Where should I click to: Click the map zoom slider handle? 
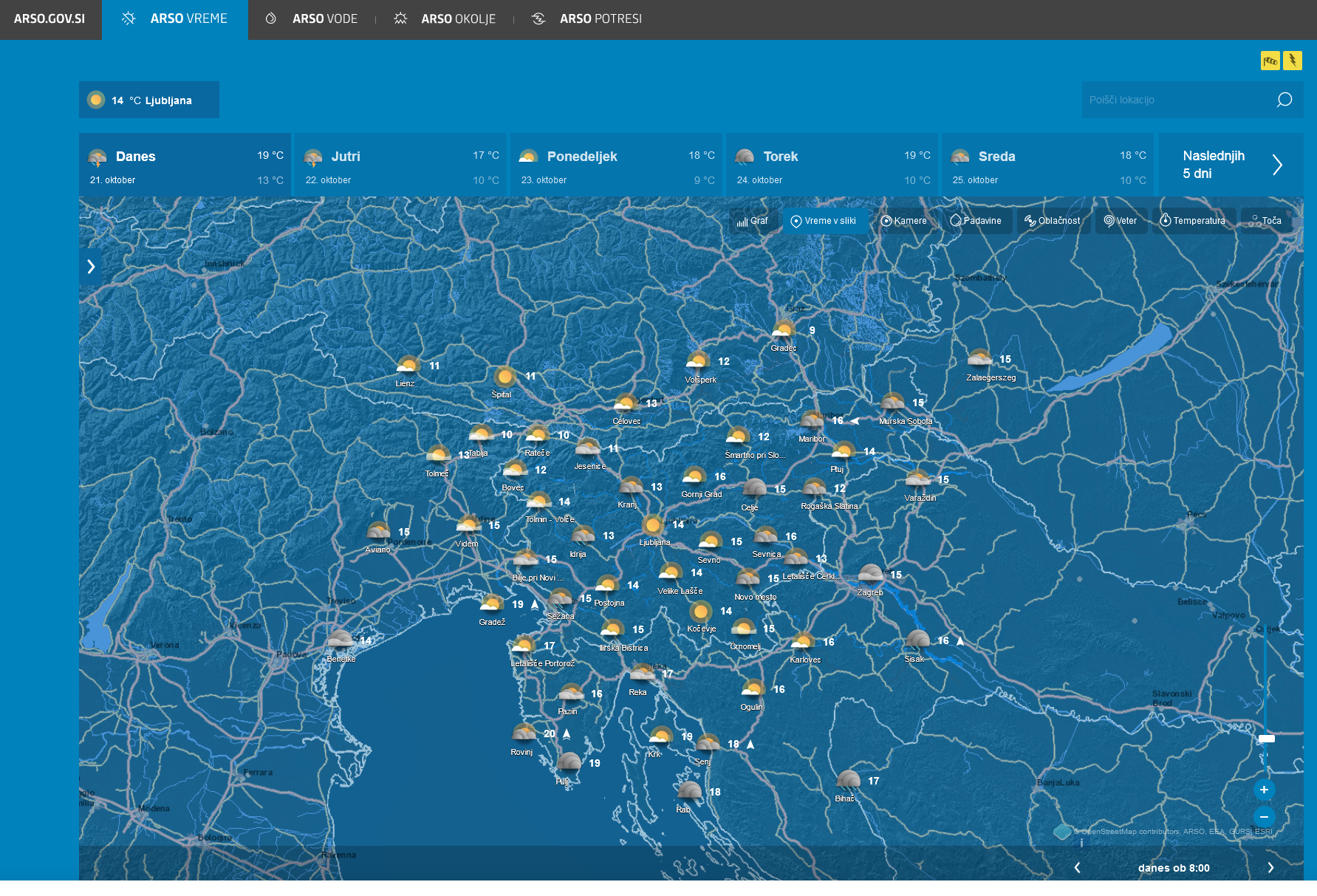(1267, 739)
